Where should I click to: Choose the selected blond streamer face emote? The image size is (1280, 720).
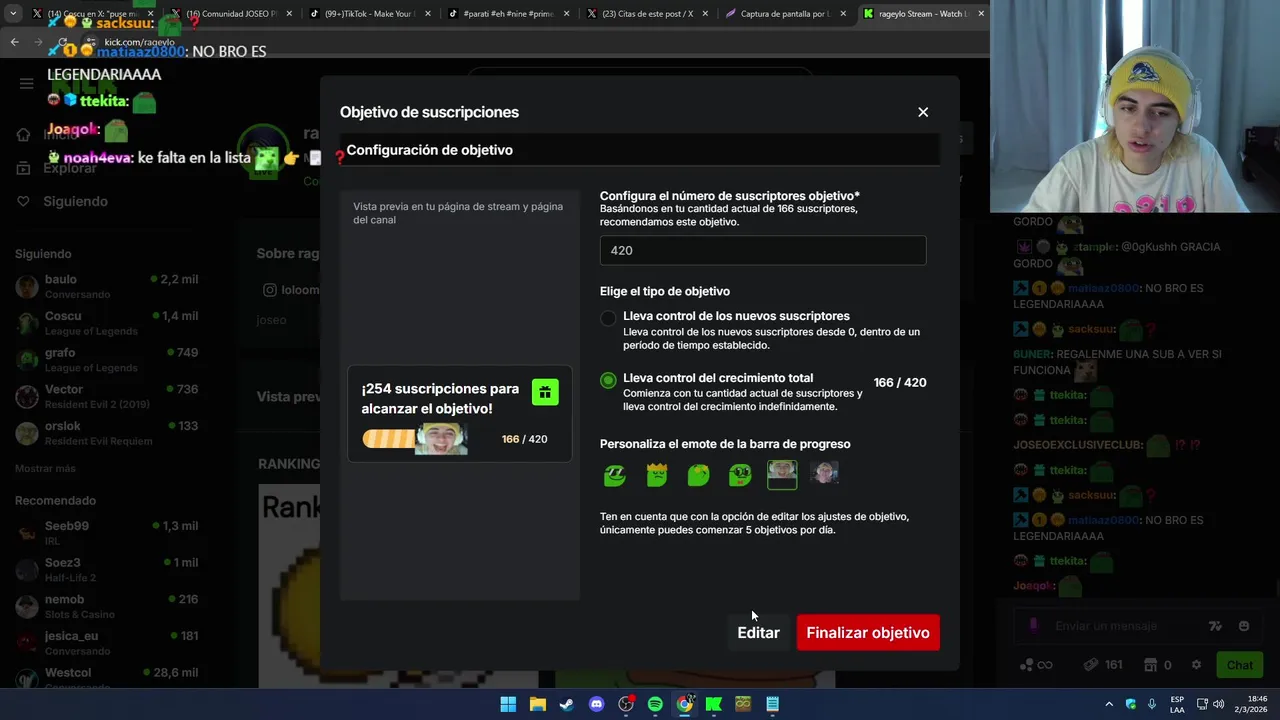pos(782,475)
